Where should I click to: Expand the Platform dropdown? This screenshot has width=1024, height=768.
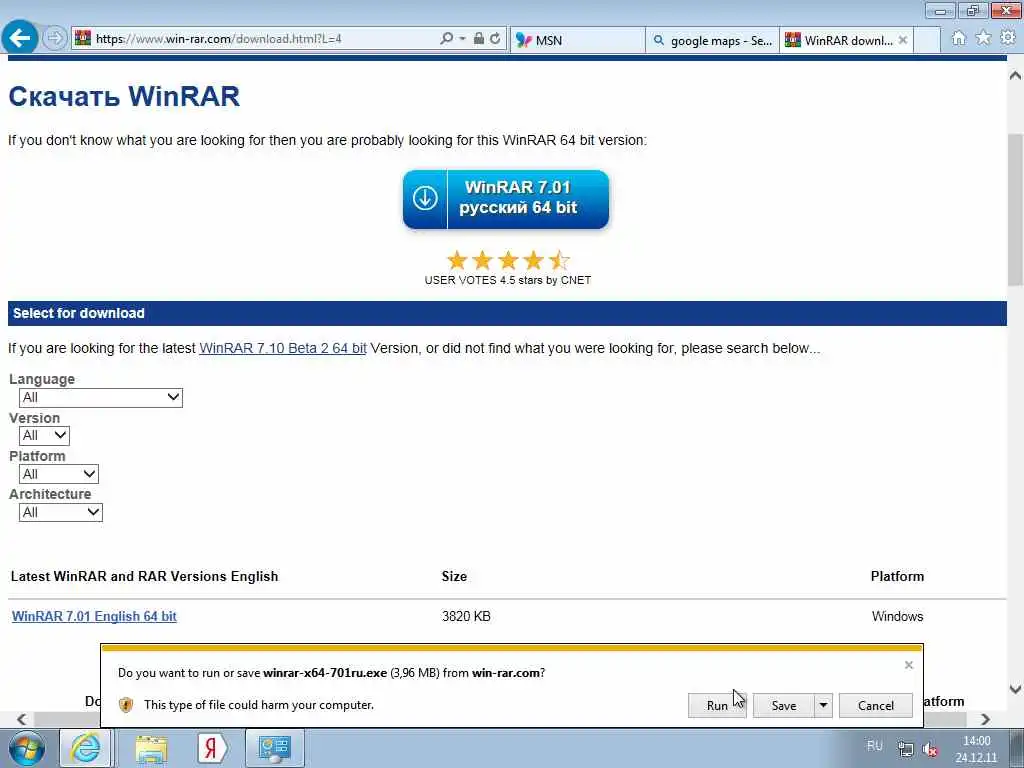[59, 473]
